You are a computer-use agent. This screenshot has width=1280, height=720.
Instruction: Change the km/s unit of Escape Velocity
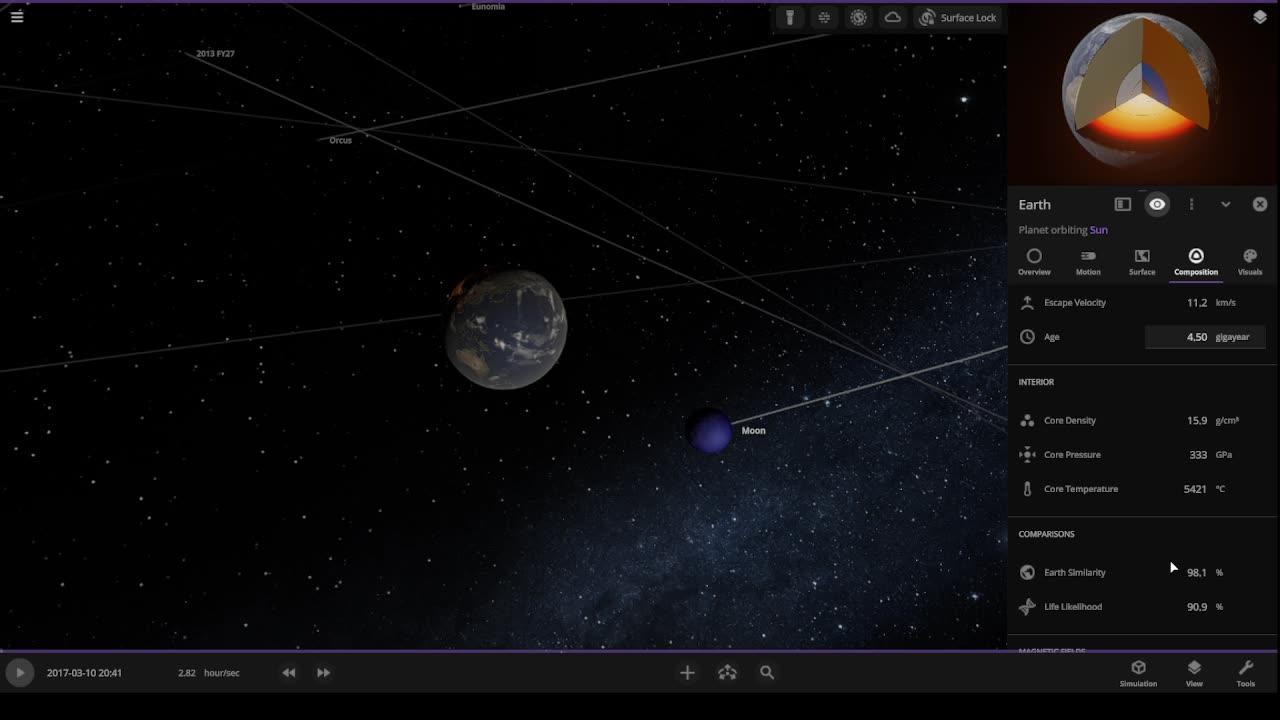(1225, 303)
